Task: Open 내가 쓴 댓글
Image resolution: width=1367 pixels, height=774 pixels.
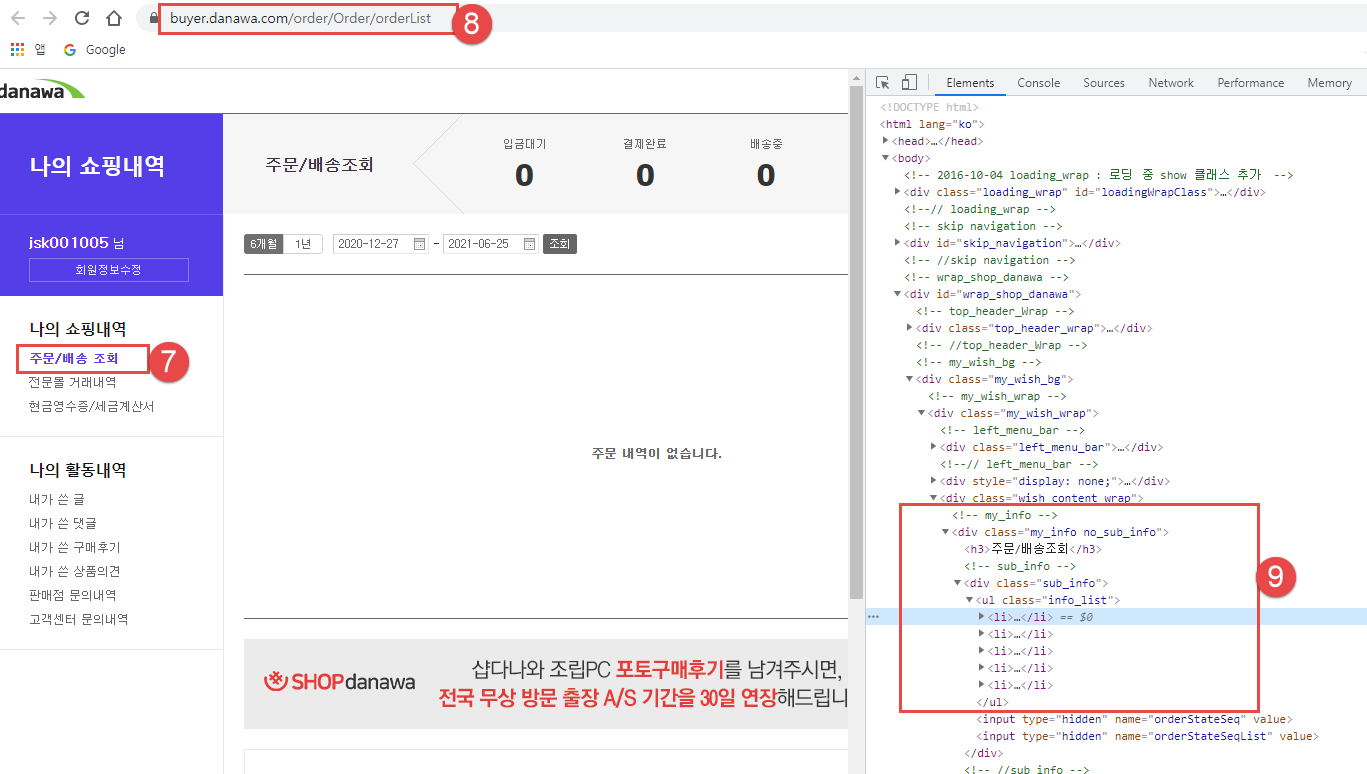Action: click(x=63, y=523)
